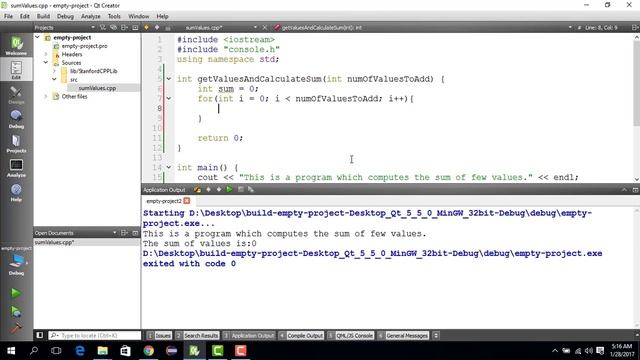Open the Tools menu
Viewport: 640px width, 360px height.
[114, 16]
